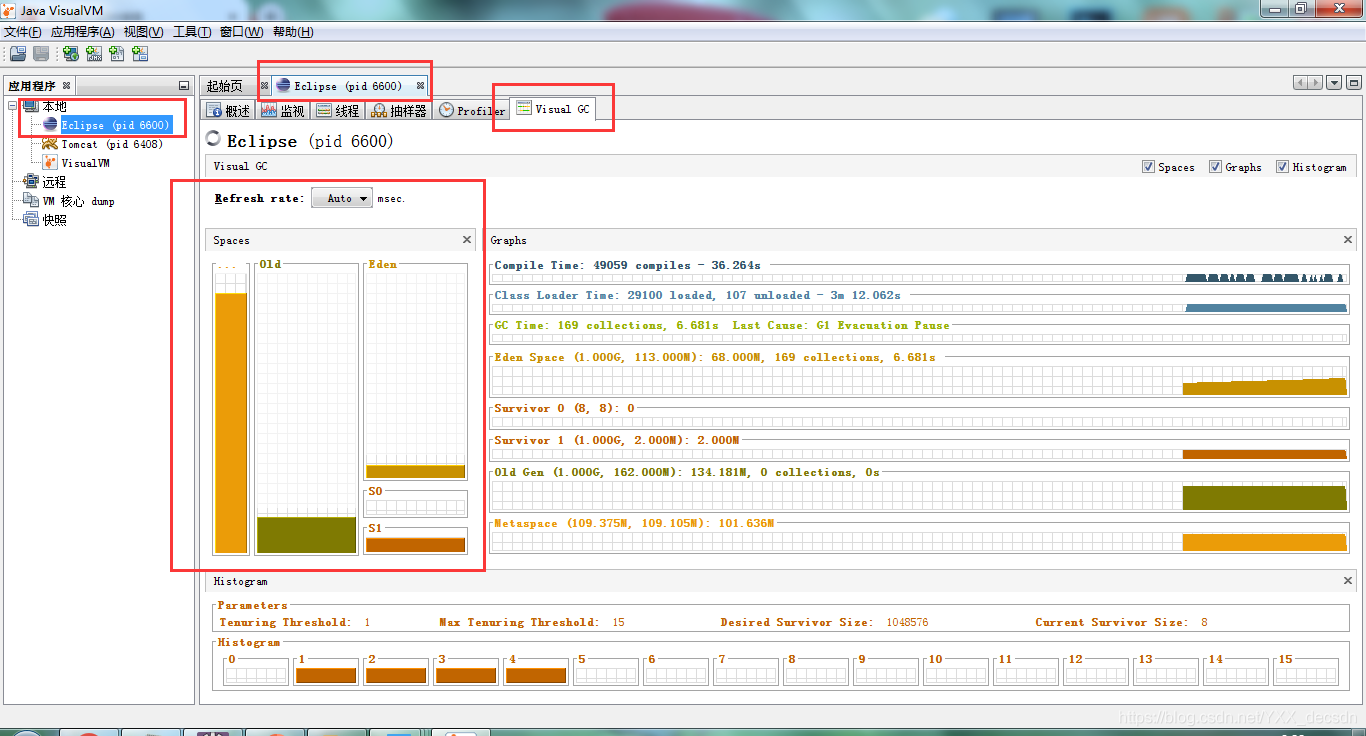This screenshot has width=1366, height=736.
Task: Click the Max Tenuring Threshold value 15
Action: click(618, 622)
